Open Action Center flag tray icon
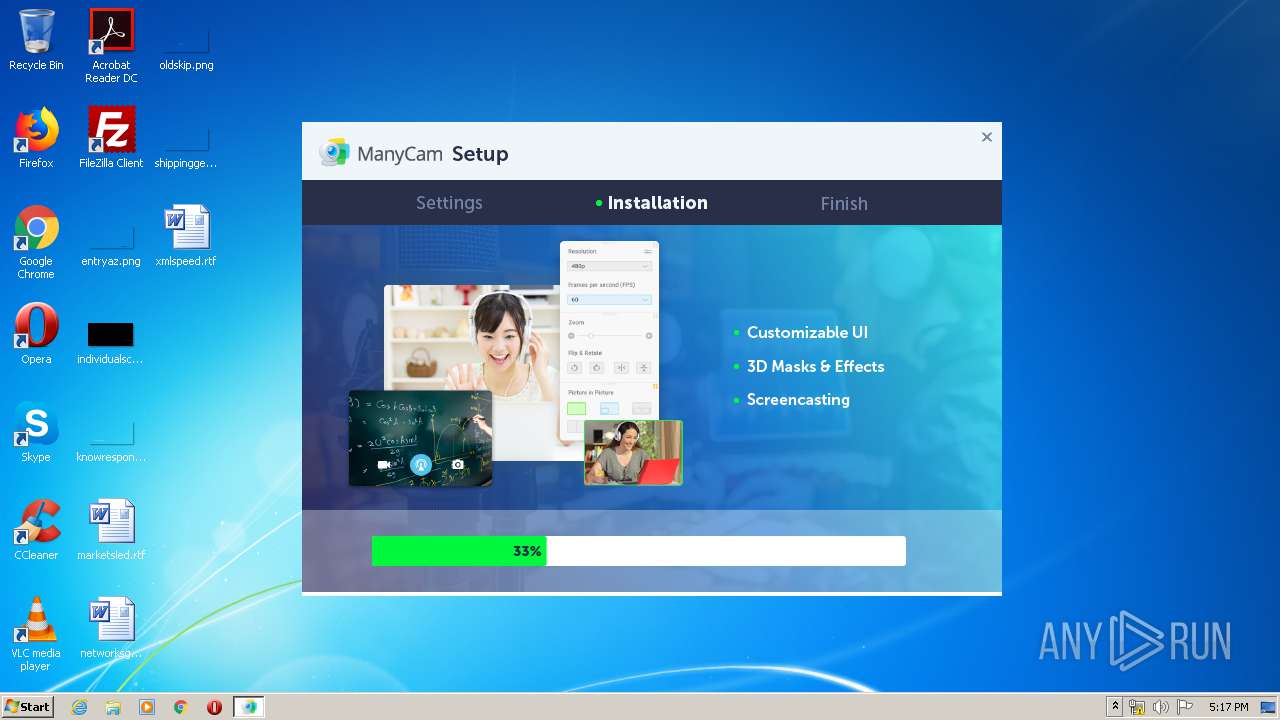The image size is (1280, 720). 1185,707
